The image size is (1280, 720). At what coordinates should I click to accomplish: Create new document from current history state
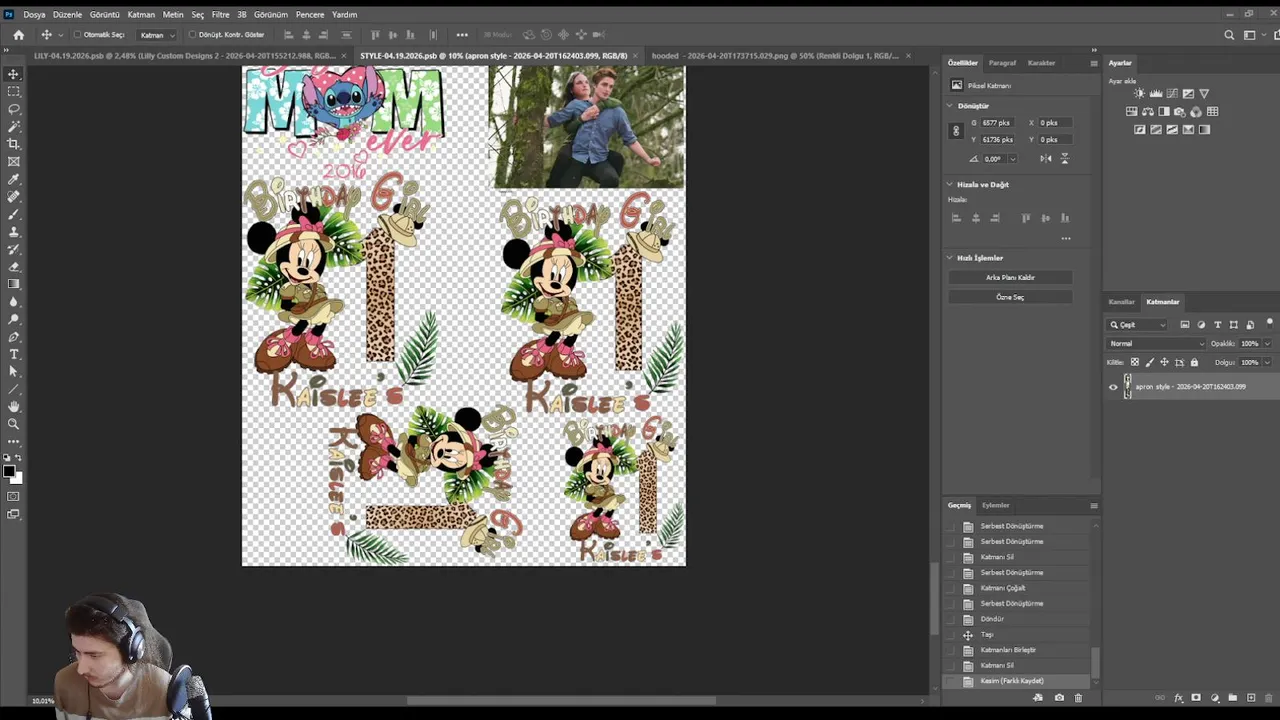[1038, 697]
